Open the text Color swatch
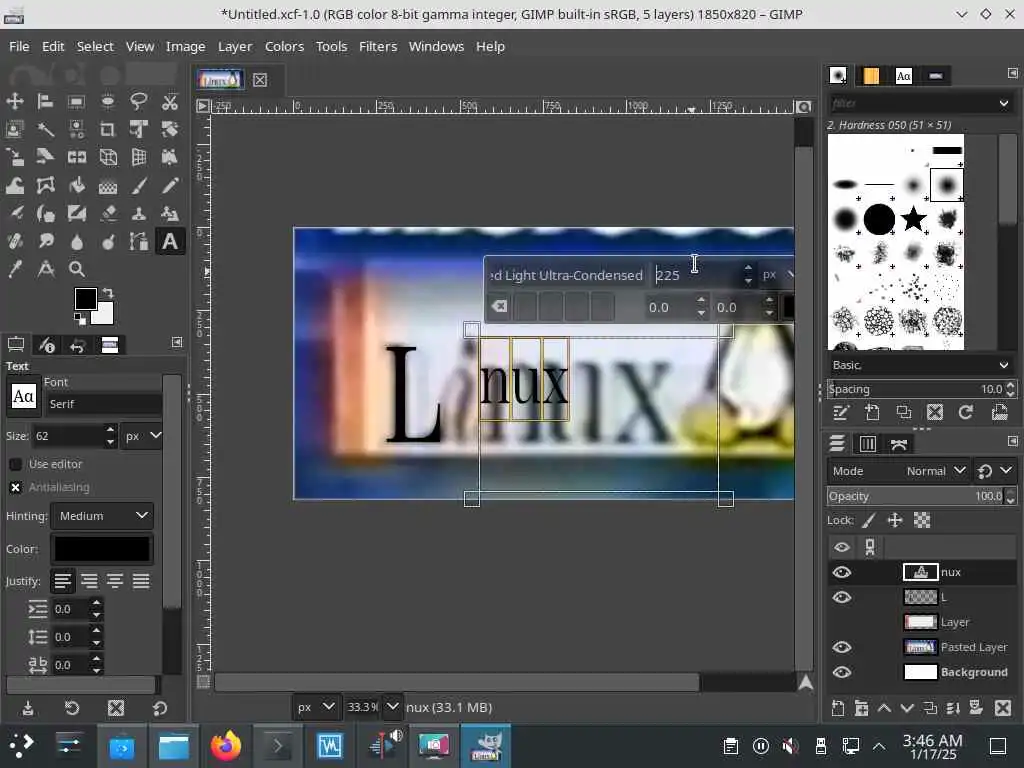 pyautogui.click(x=103, y=549)
